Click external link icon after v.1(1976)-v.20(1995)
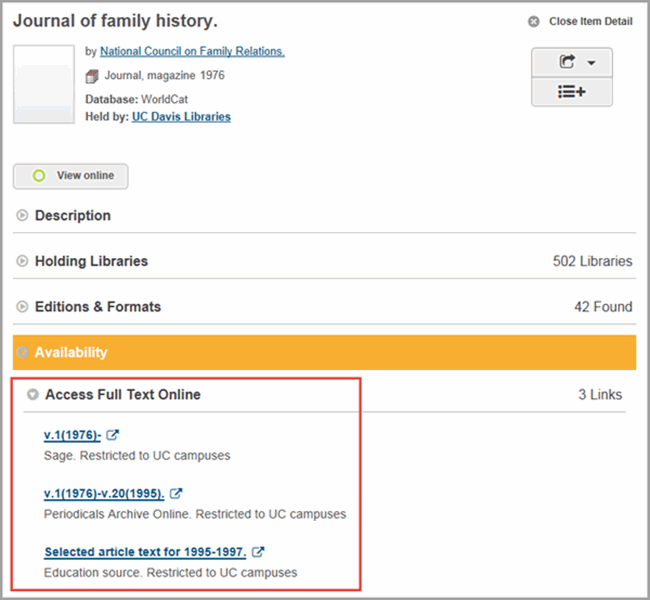The height and width of the screenshot is (600, 650). (176, 493)
